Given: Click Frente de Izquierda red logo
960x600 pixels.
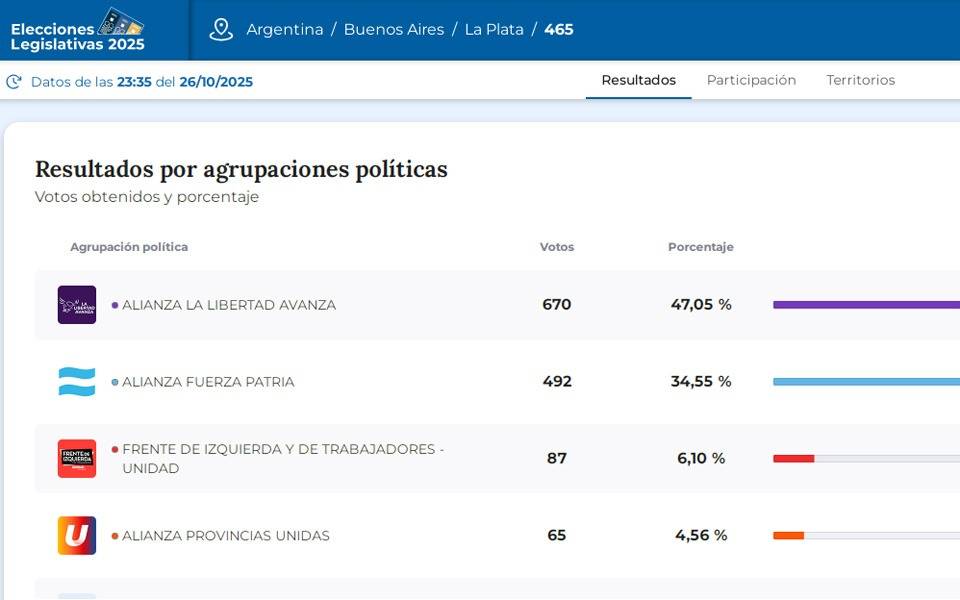Looking at the screenshot, I should tap(77, 459).
